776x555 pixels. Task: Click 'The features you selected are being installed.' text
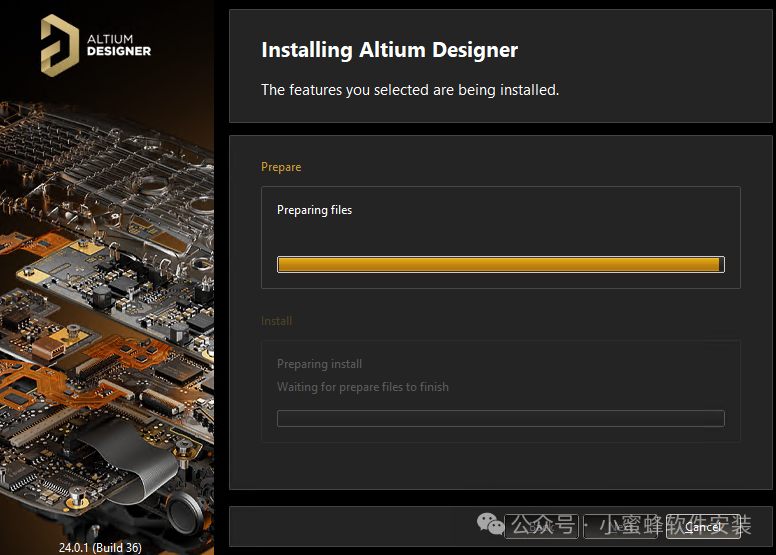[x=410, y=90]
